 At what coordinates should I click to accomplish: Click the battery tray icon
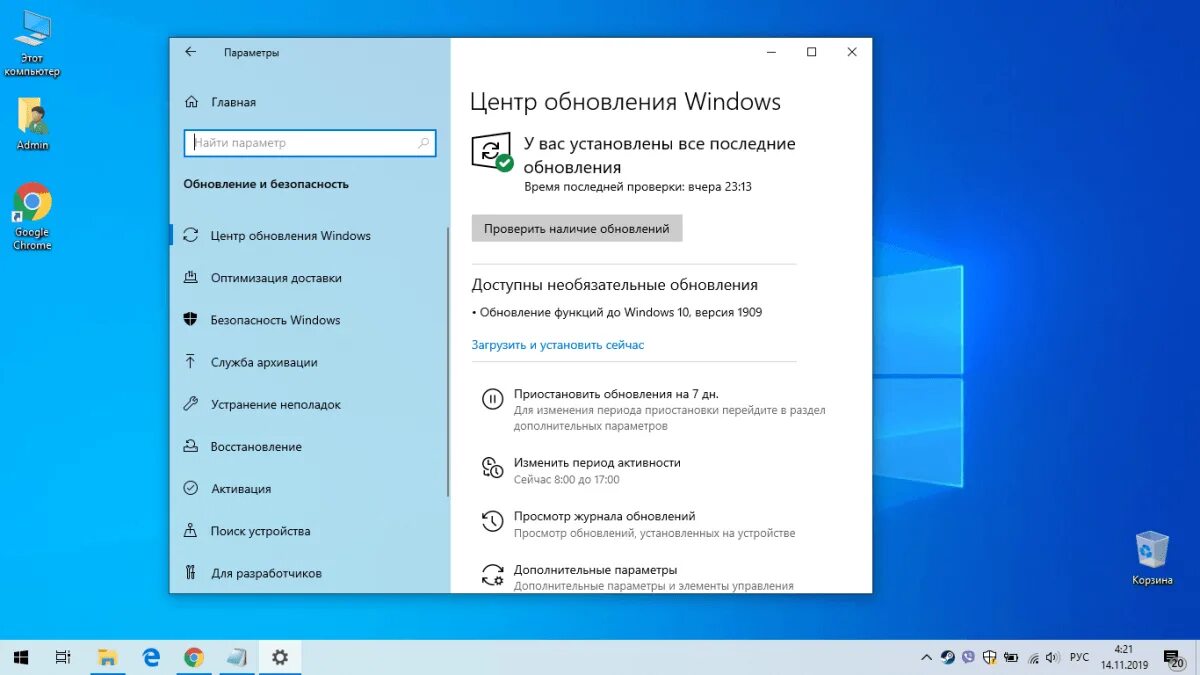point(1011,657)
